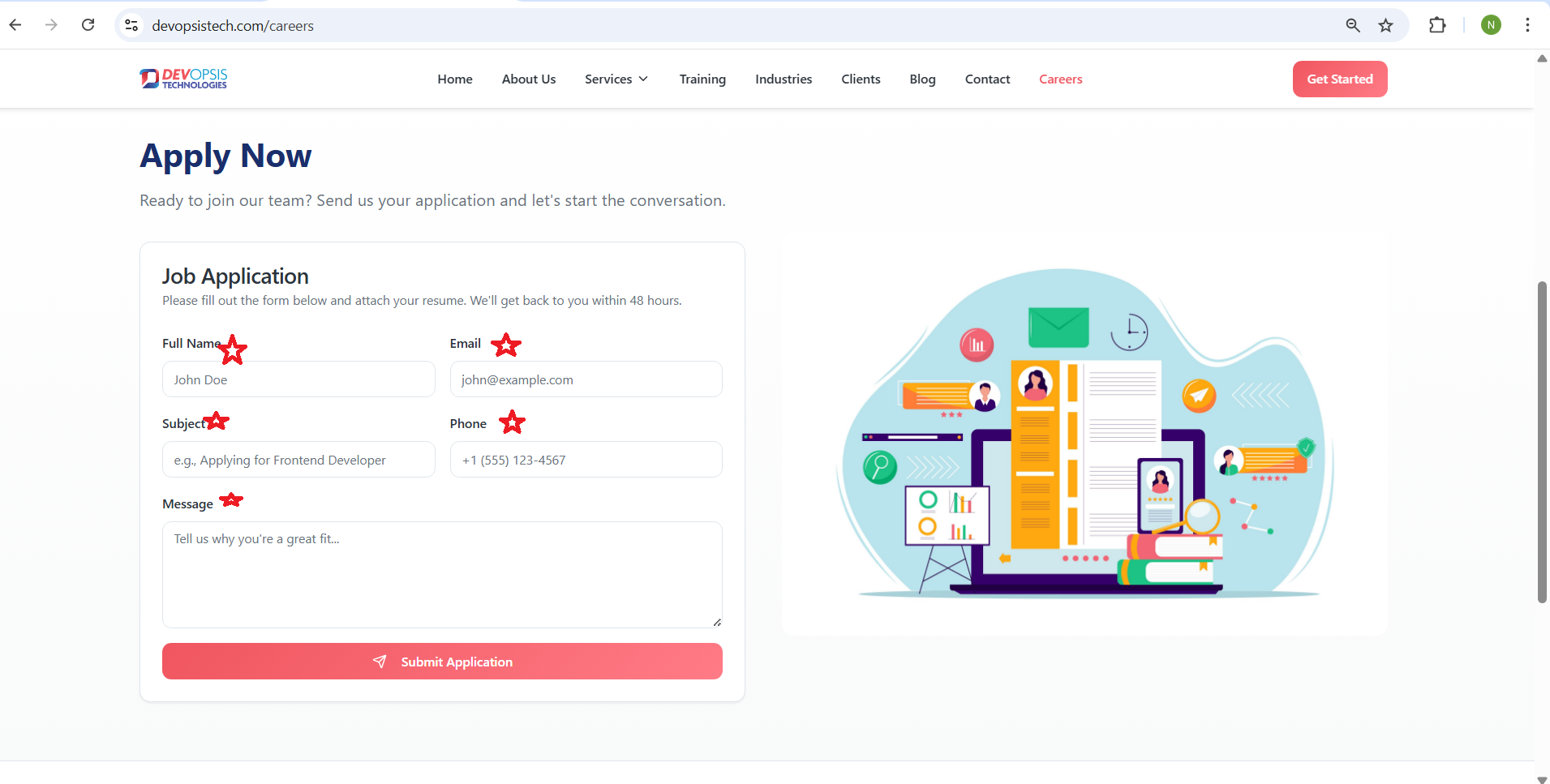Open the About Us page

point(528,79)
